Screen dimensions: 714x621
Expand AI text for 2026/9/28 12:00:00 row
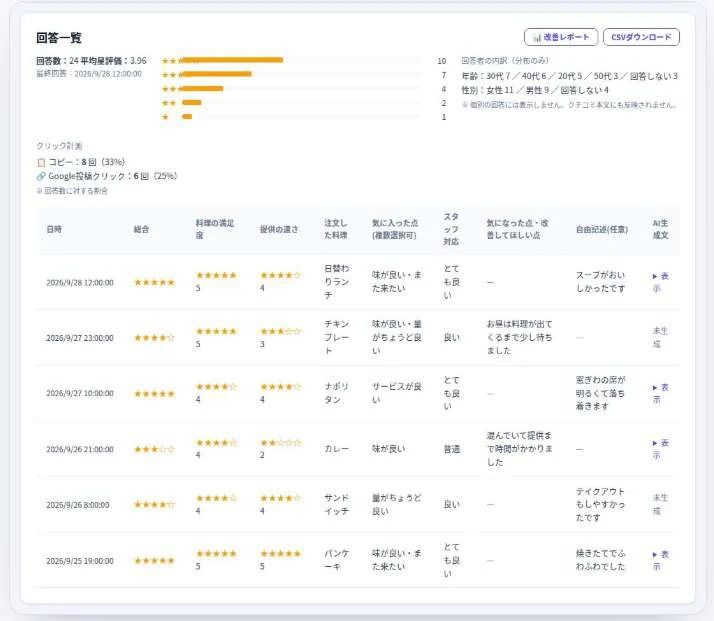(x=660, y=282)
